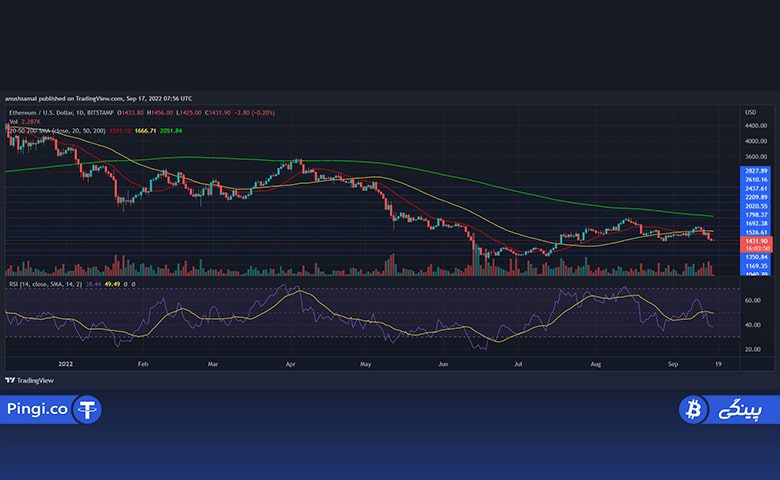Click the published on TradingView.com header text
Image resolution: width=780 pixels, height=480 pixels.
coord(81,98)
